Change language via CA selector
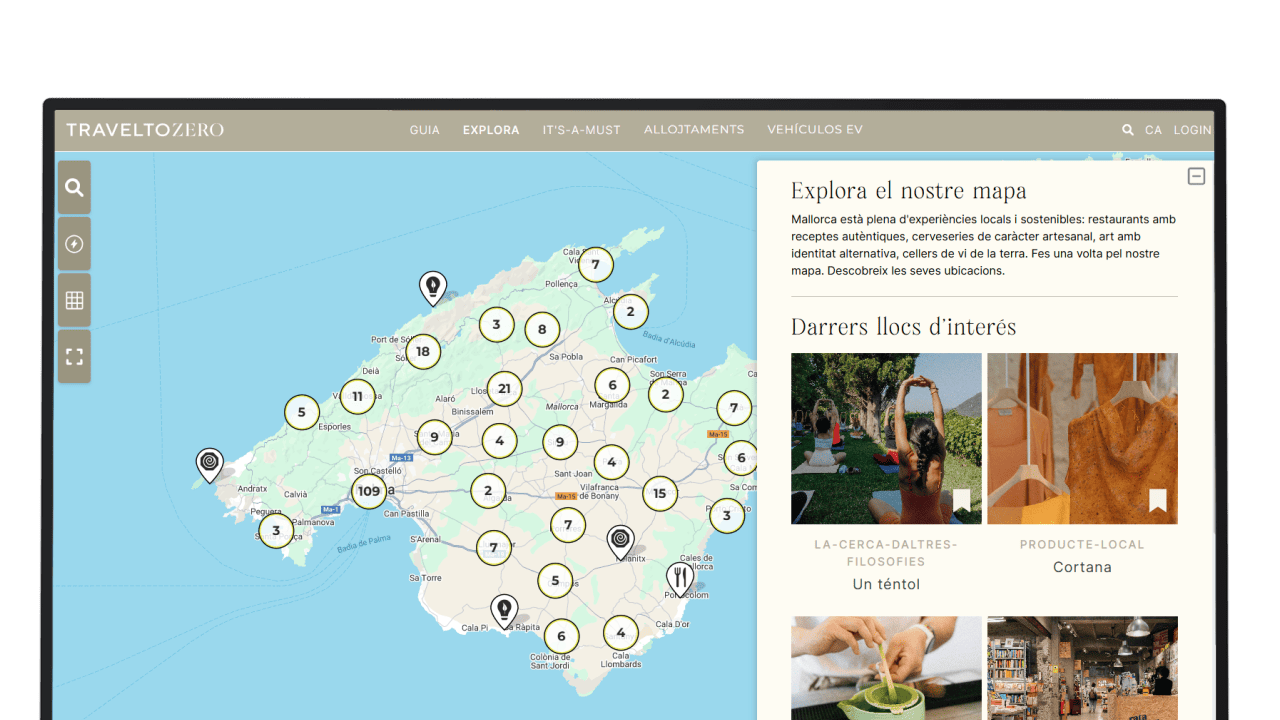Image resolution: width=1280 pixels, height=720 pixels. click(x=1153, y=130)
